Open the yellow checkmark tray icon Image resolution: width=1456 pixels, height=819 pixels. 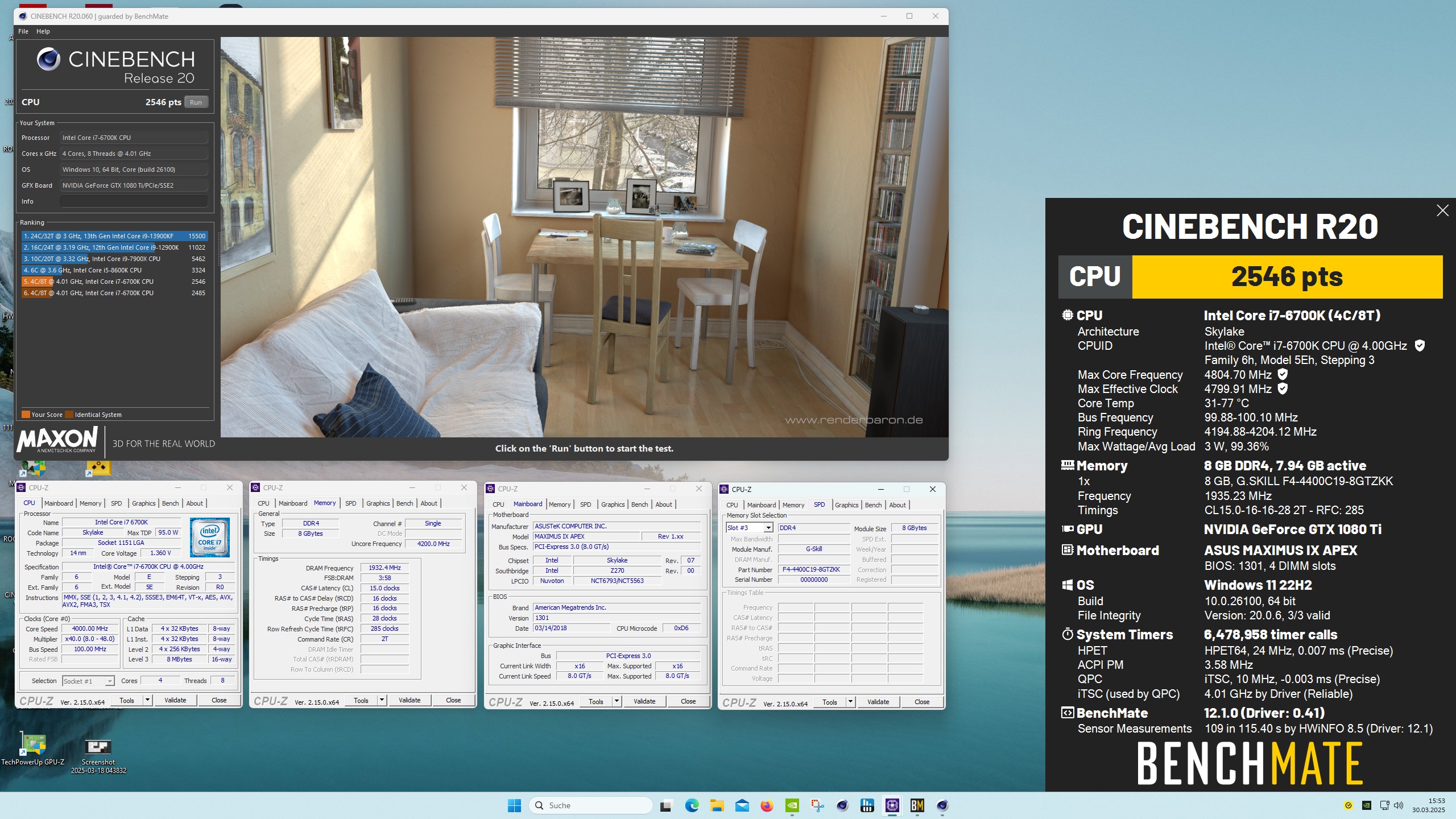1349,805
